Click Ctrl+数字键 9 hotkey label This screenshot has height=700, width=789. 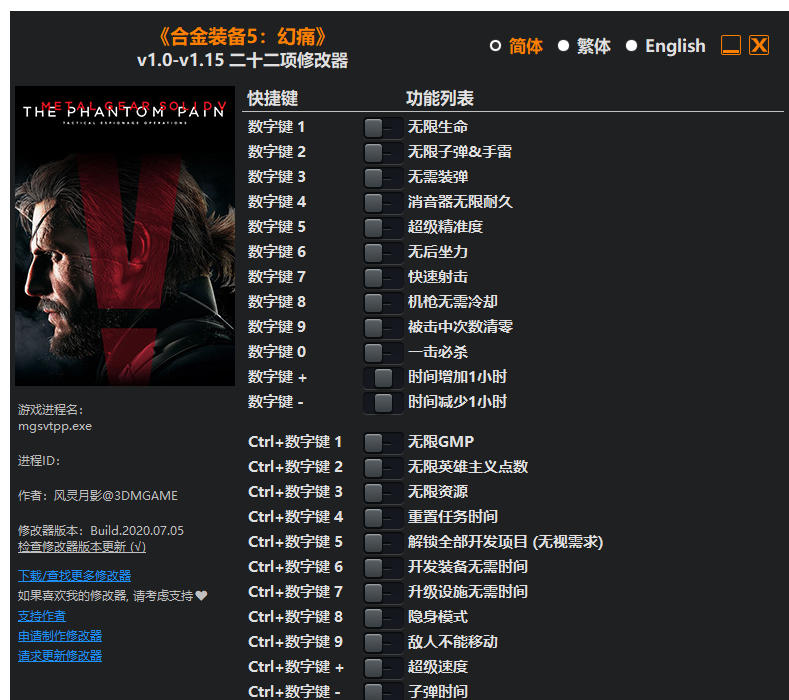[295, 642]
